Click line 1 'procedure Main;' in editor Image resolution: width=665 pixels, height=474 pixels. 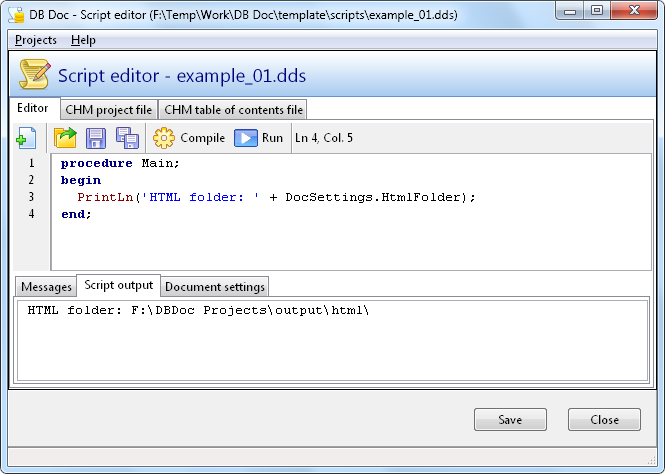pyautogui.click(x=120, y=163)
